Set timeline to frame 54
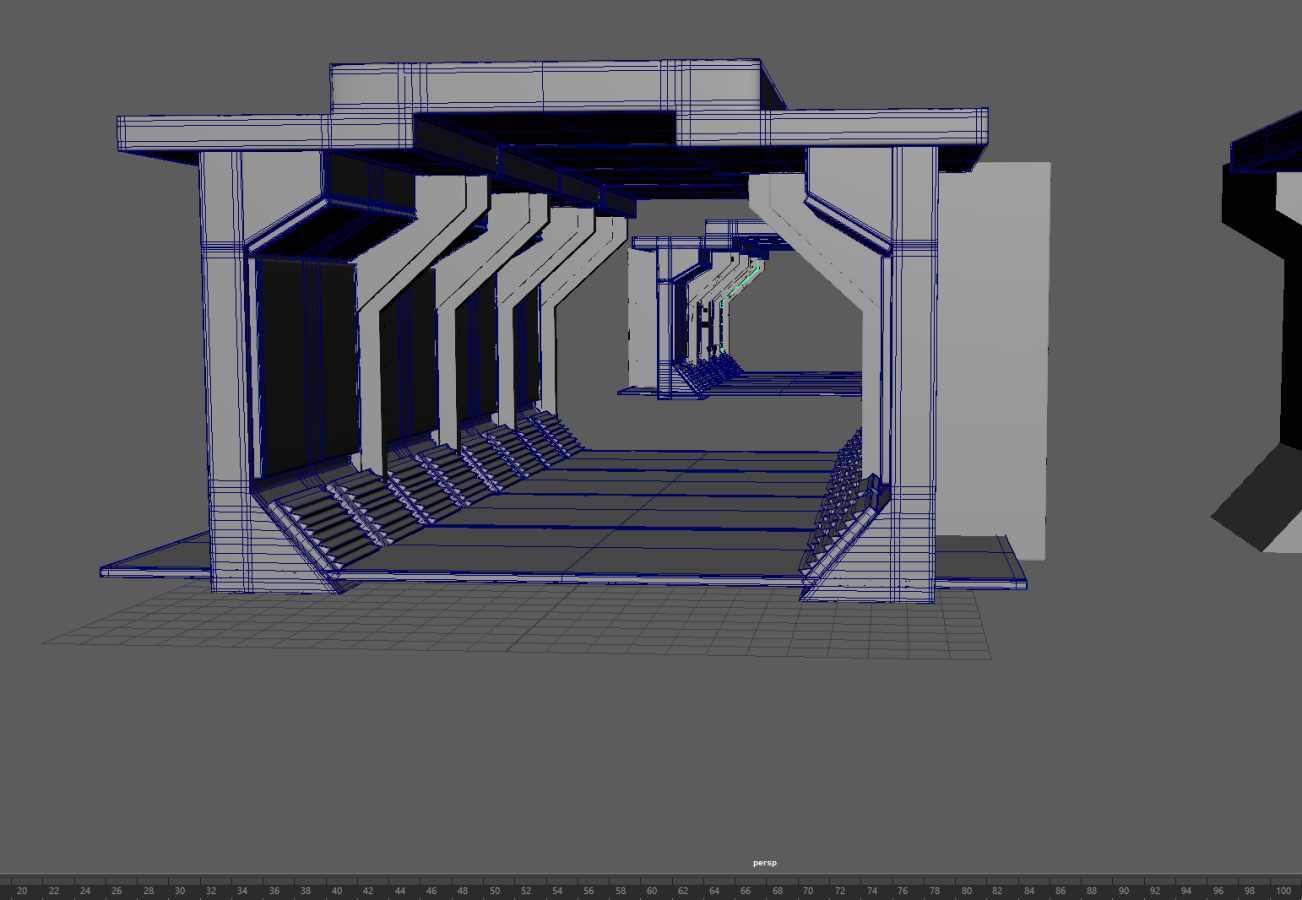This screenshot has height=900, width=1302. click(556, 890)
